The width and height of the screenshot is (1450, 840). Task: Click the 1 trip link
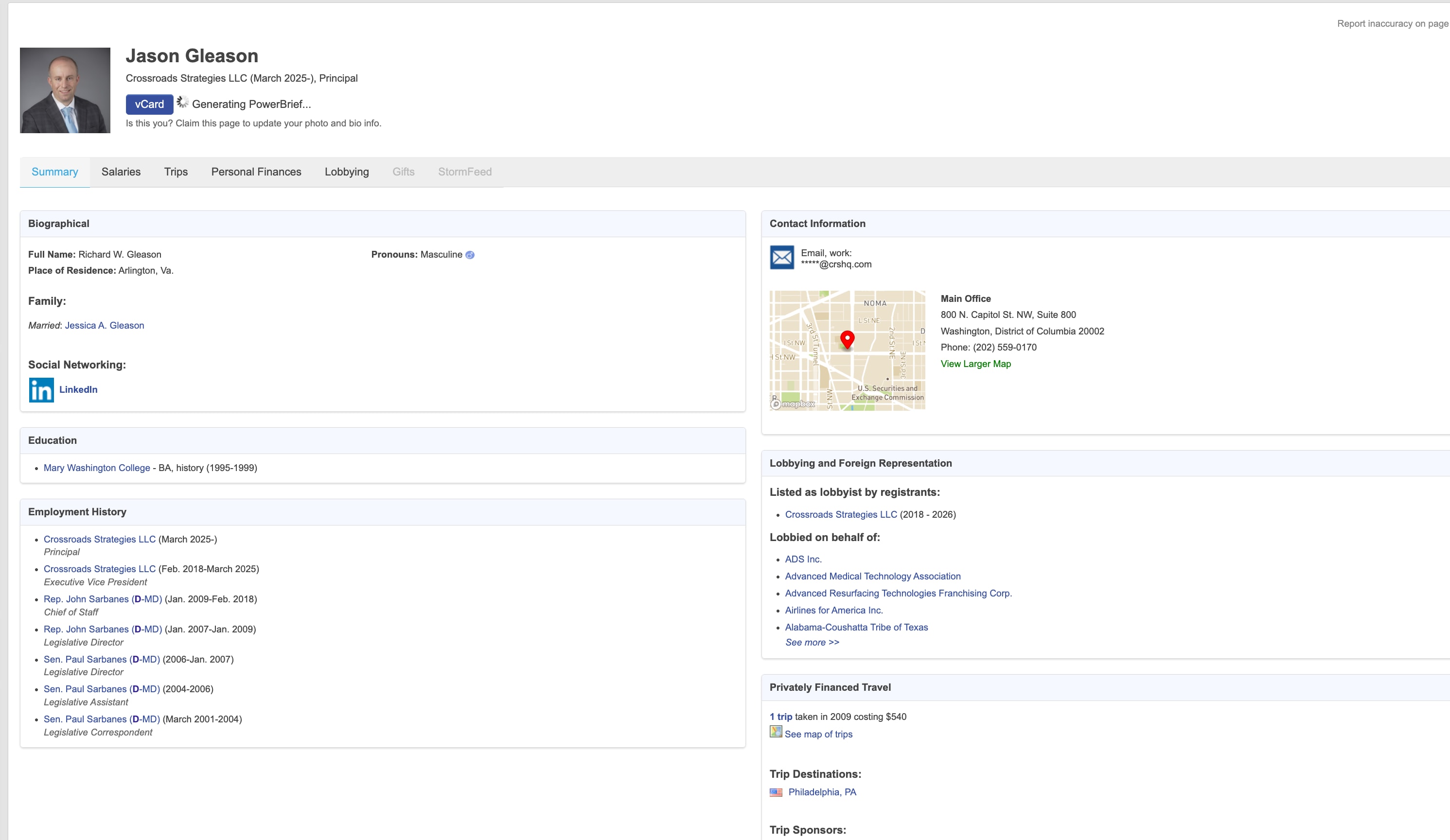[x=781, y=717]
